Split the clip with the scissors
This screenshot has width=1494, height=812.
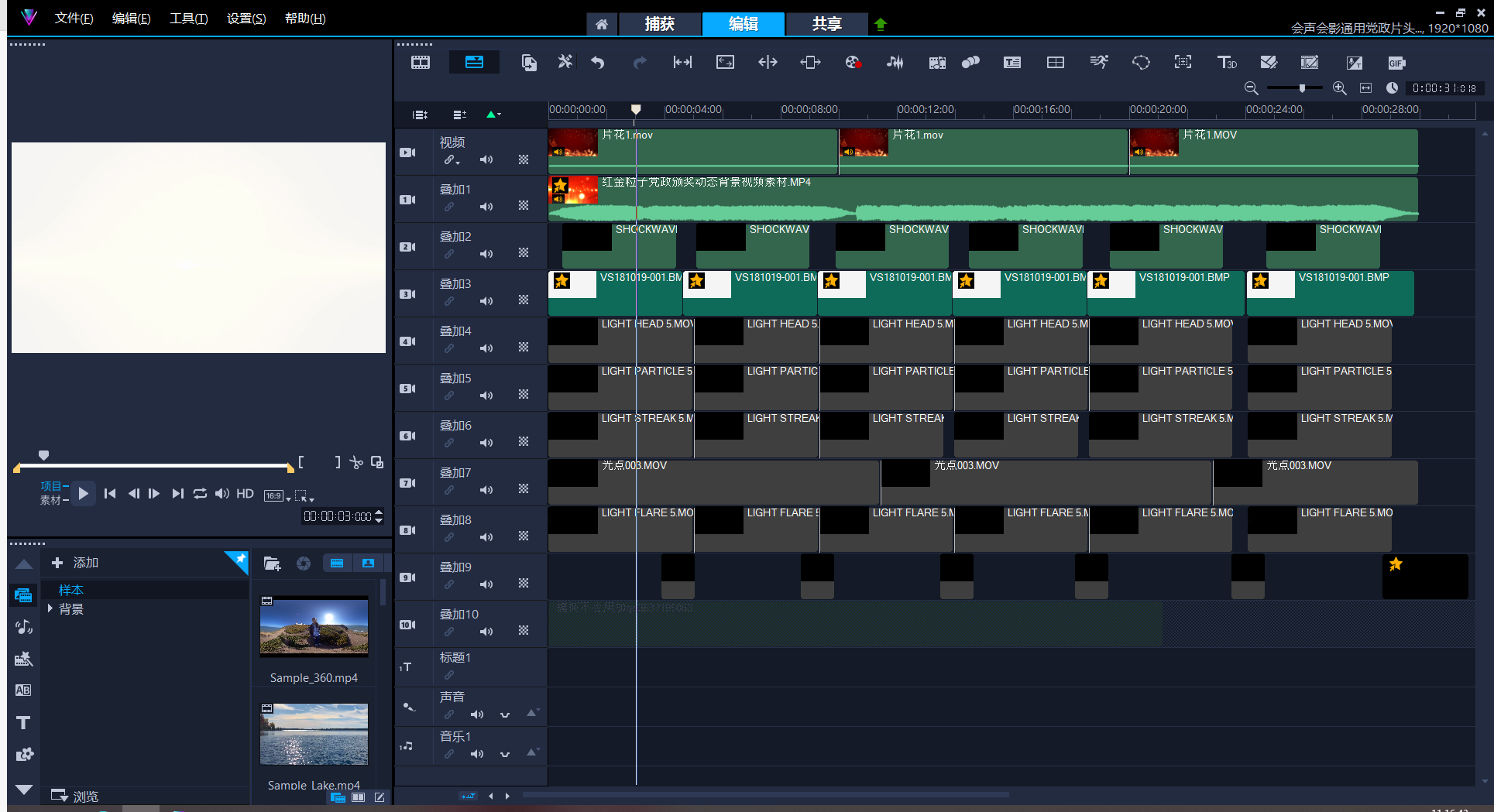coord(356,462)
